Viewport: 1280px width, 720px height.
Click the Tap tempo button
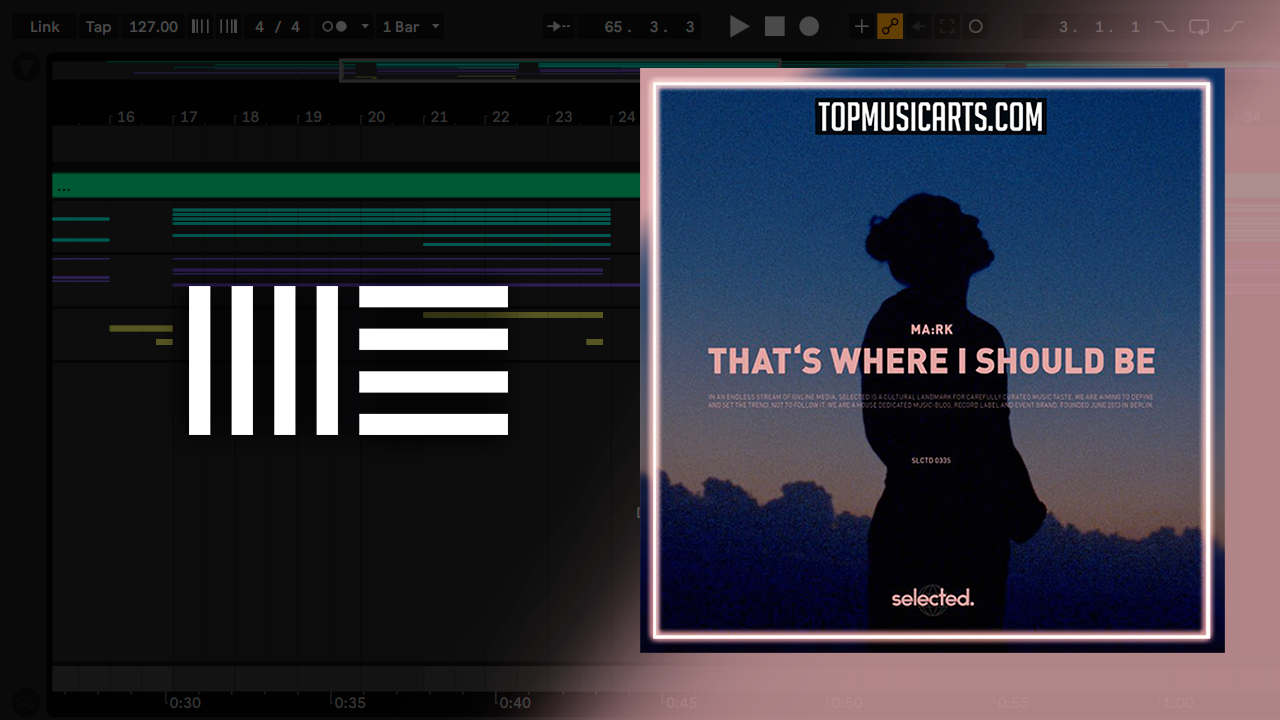pos(98,27)
